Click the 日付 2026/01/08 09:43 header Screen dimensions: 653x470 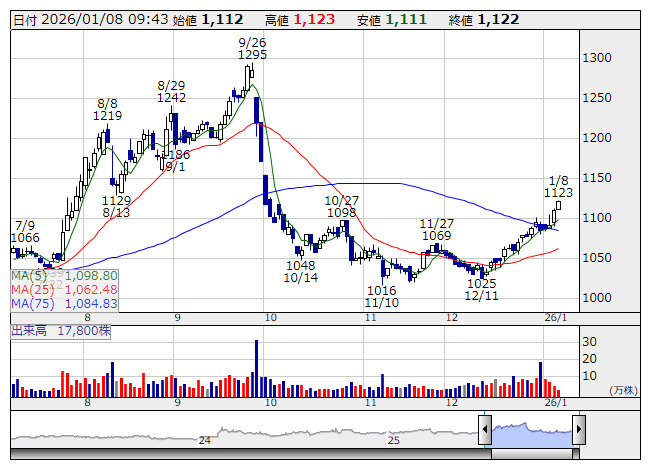click(x=91, y=20)
